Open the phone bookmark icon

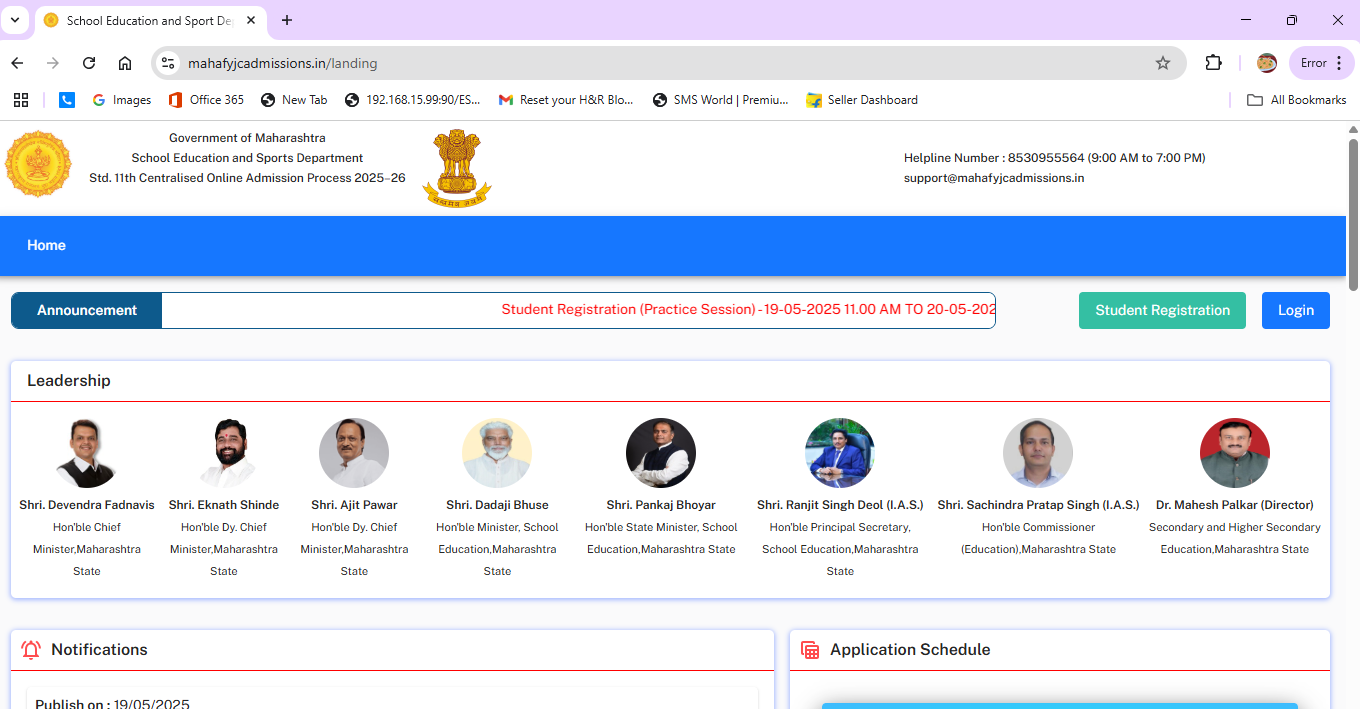click(x=67, y=100)
